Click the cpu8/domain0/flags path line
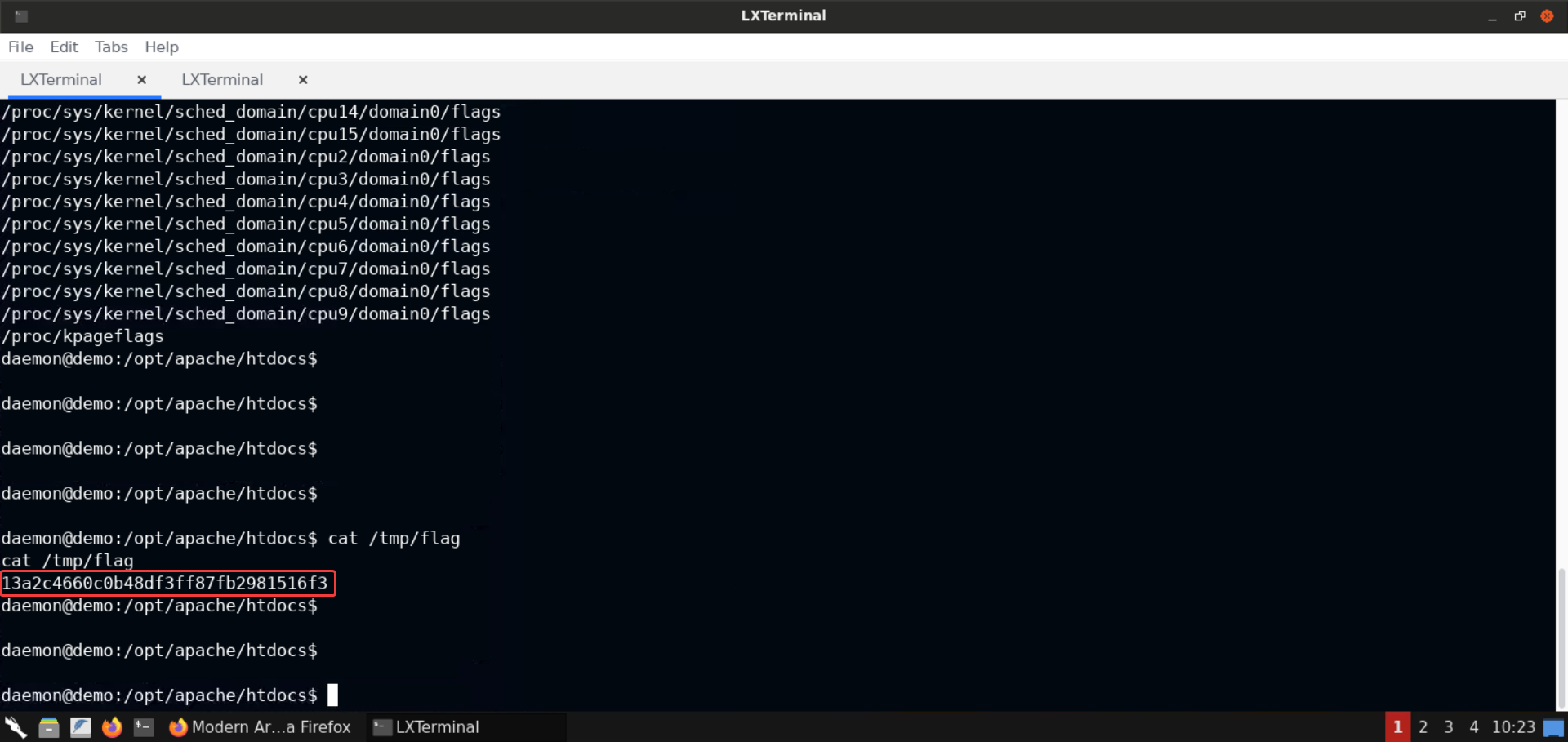The image size is (1568, 742). (246, 291)
